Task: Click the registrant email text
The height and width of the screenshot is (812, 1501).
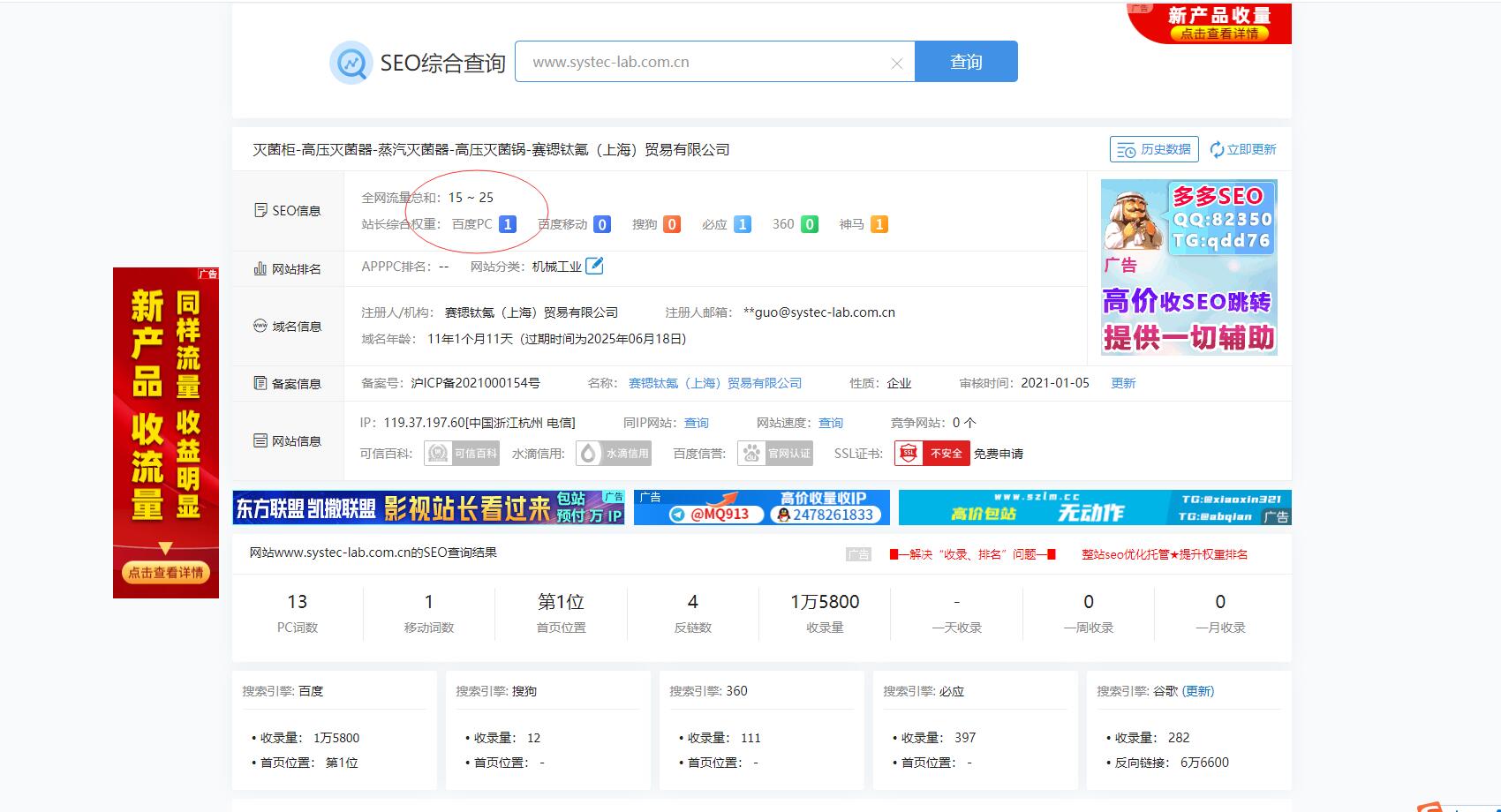Action: pyautogui.click(x=819, y=312)
